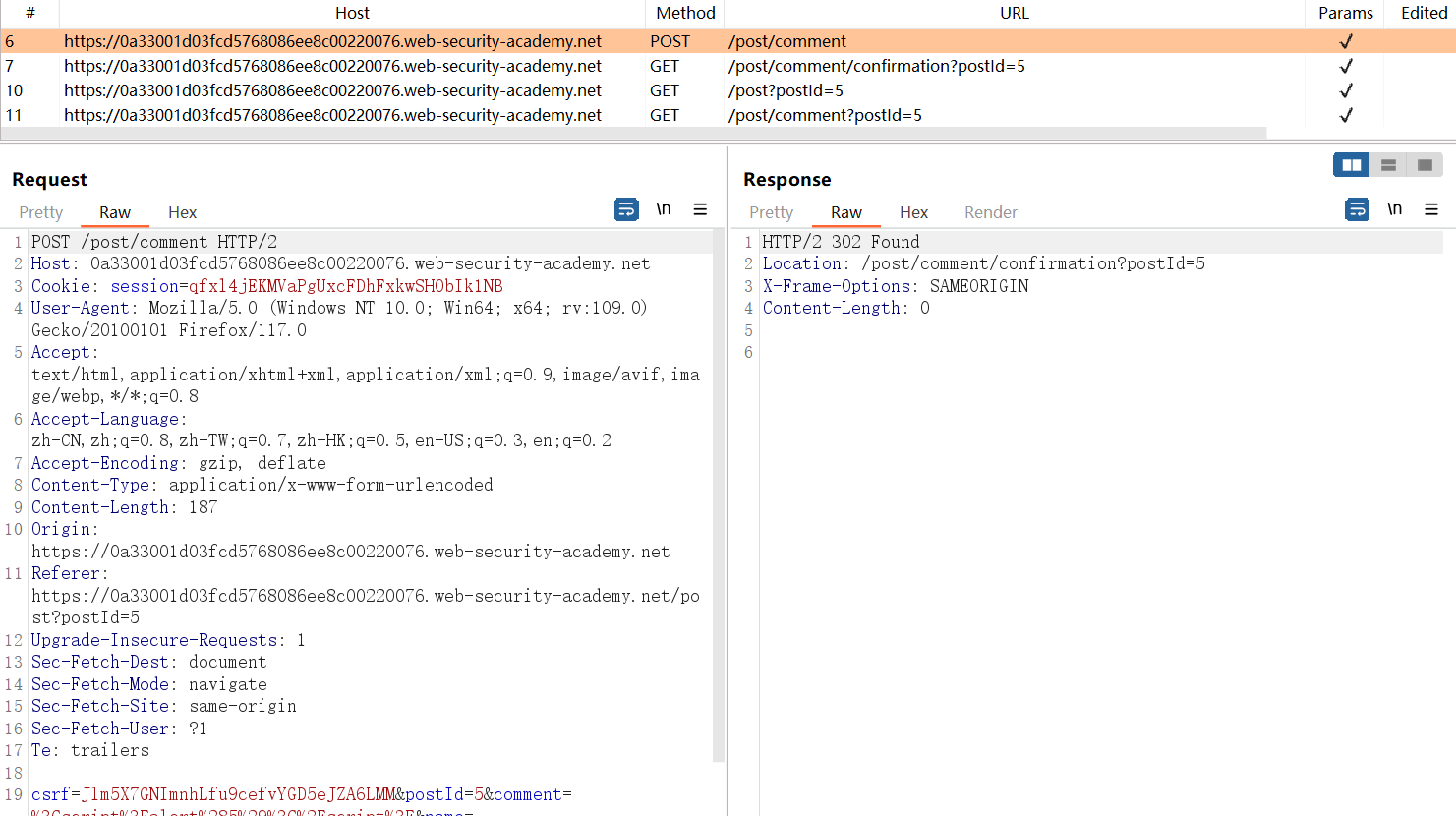The height and width of the screenshot is (816, 1456).
Task: Click the Params checkmark for row 11
Action: (x=1346, y=115)
